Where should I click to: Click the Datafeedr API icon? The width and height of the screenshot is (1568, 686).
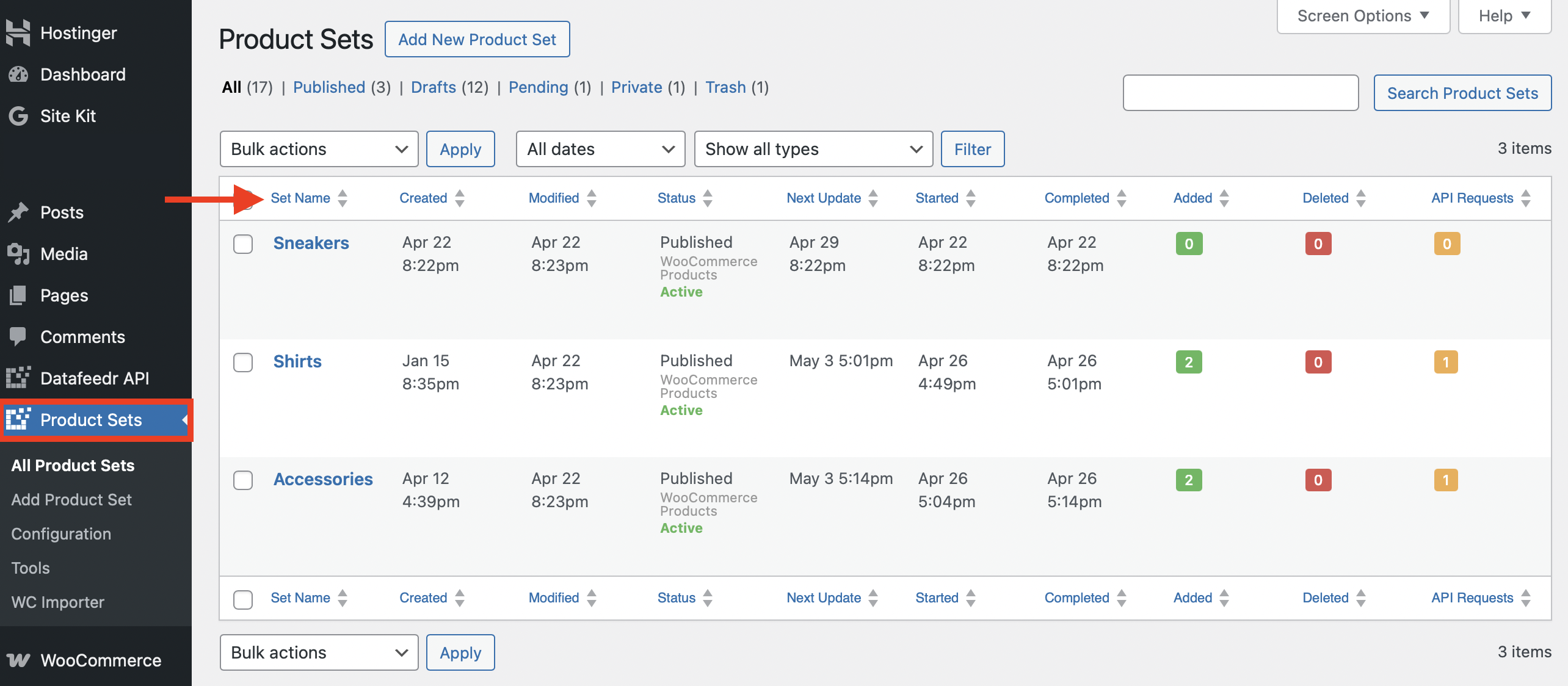18,378
